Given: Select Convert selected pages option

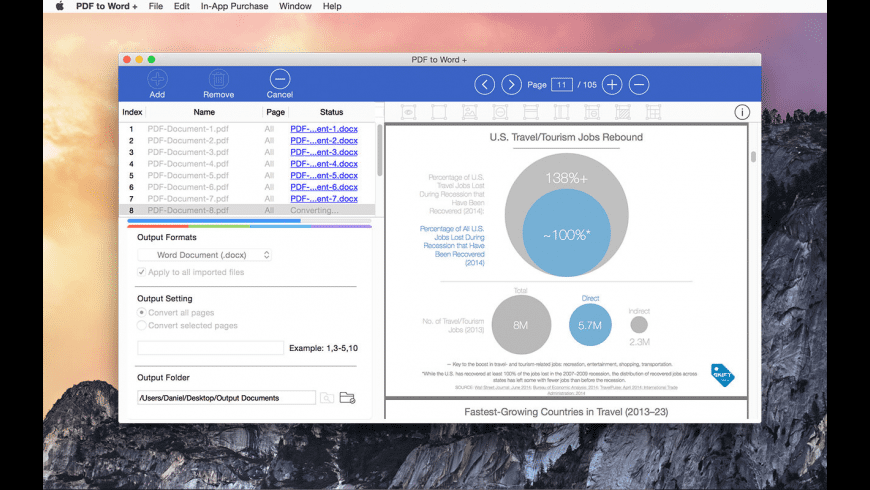Looking at the screenshot, I should pos(141,325).
